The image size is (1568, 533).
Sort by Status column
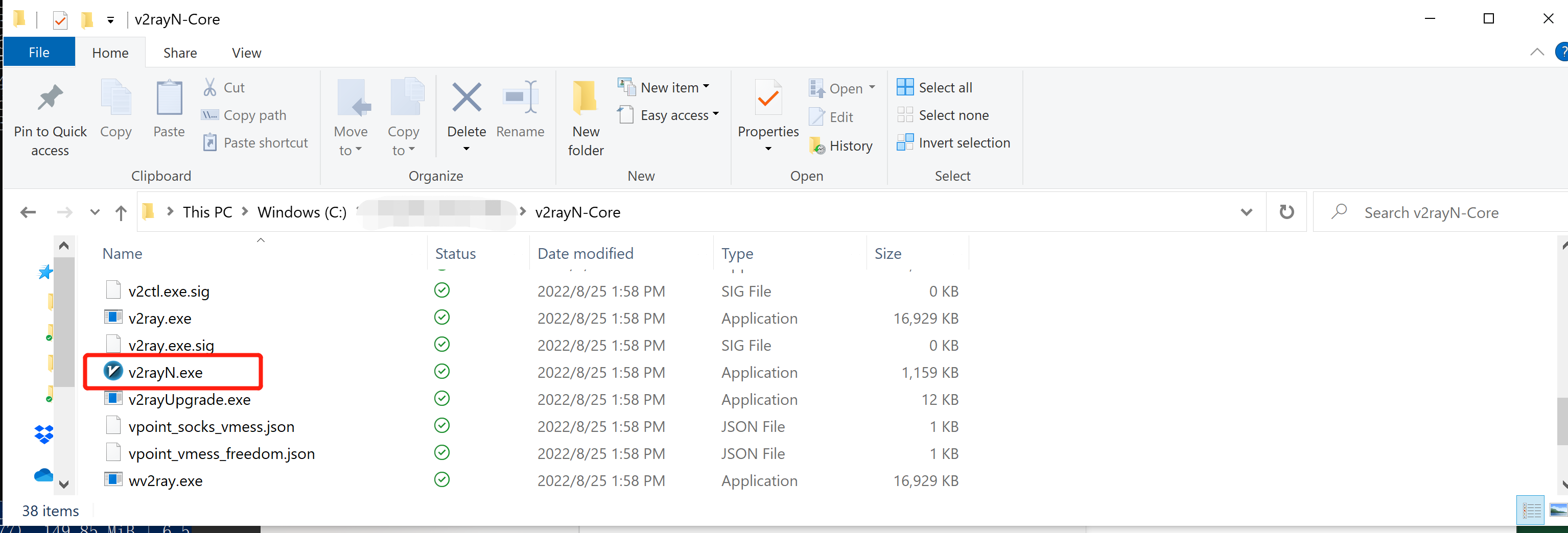(x=455, y=253)
